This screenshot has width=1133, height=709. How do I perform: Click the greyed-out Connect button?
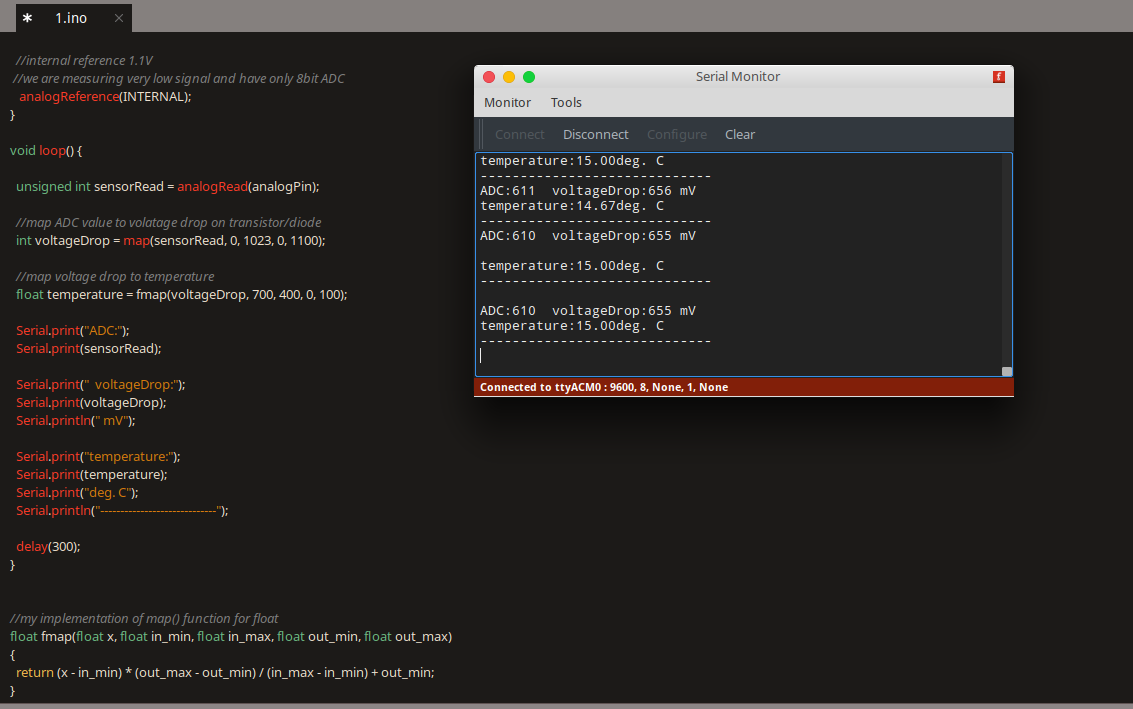[x=519, y=135]
